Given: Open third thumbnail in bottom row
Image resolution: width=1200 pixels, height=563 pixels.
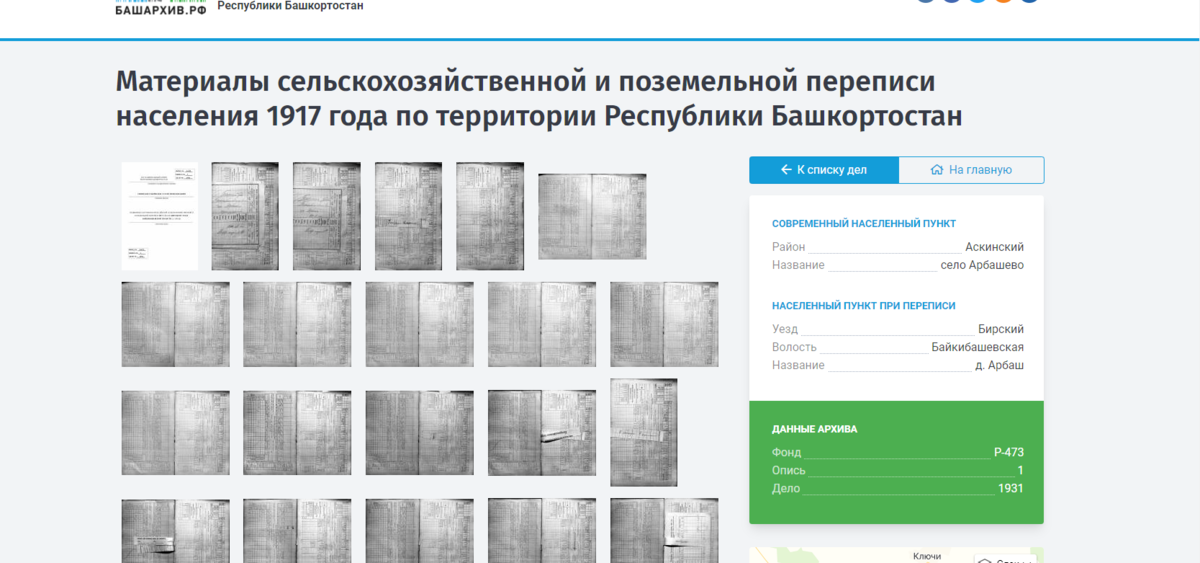Looking at the screenshot, I should click(419, 531).
